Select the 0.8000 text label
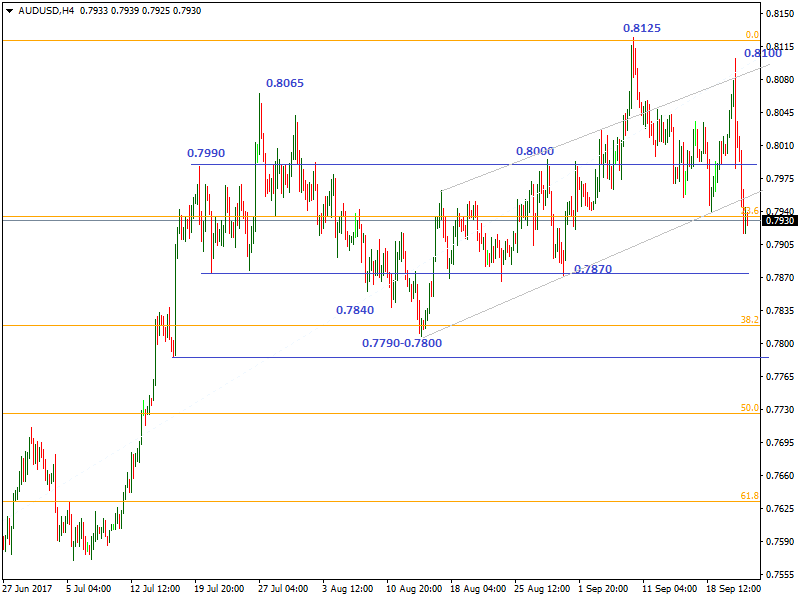The width and height of the screenshot is (800, 600). 534,151
